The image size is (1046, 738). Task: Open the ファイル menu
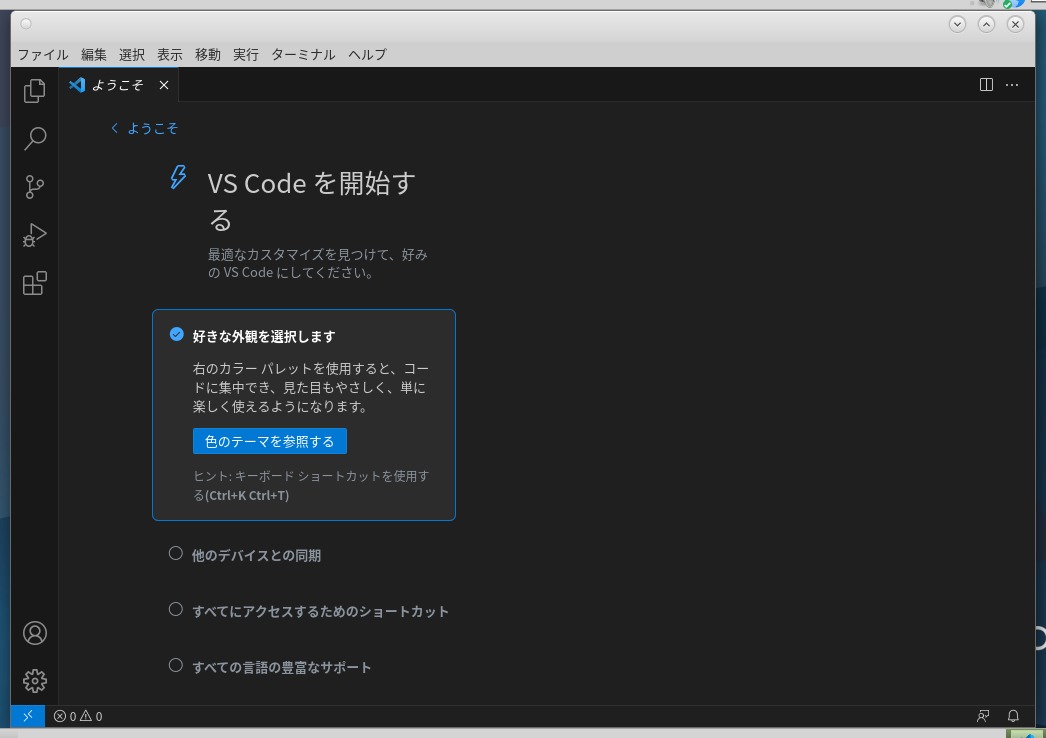click(x=43, y=55)
